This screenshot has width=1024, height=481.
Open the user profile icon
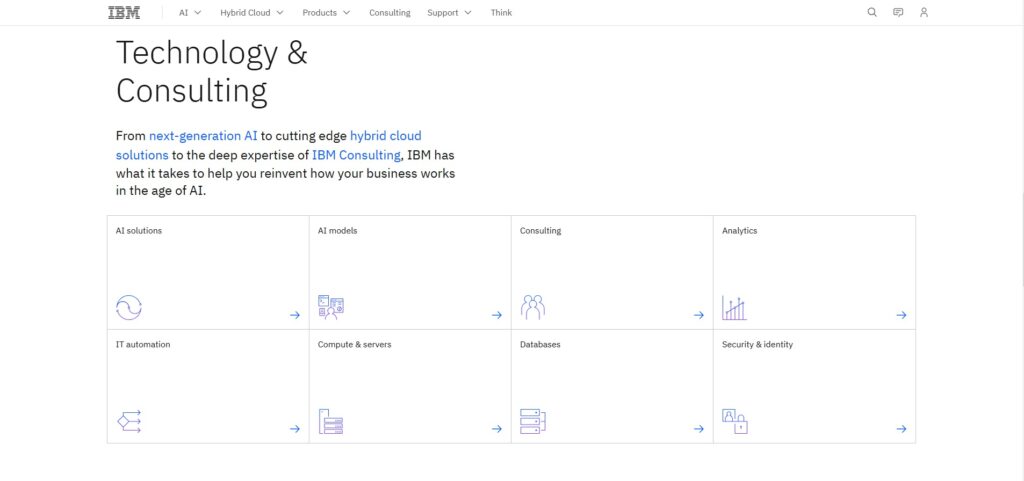923,12
